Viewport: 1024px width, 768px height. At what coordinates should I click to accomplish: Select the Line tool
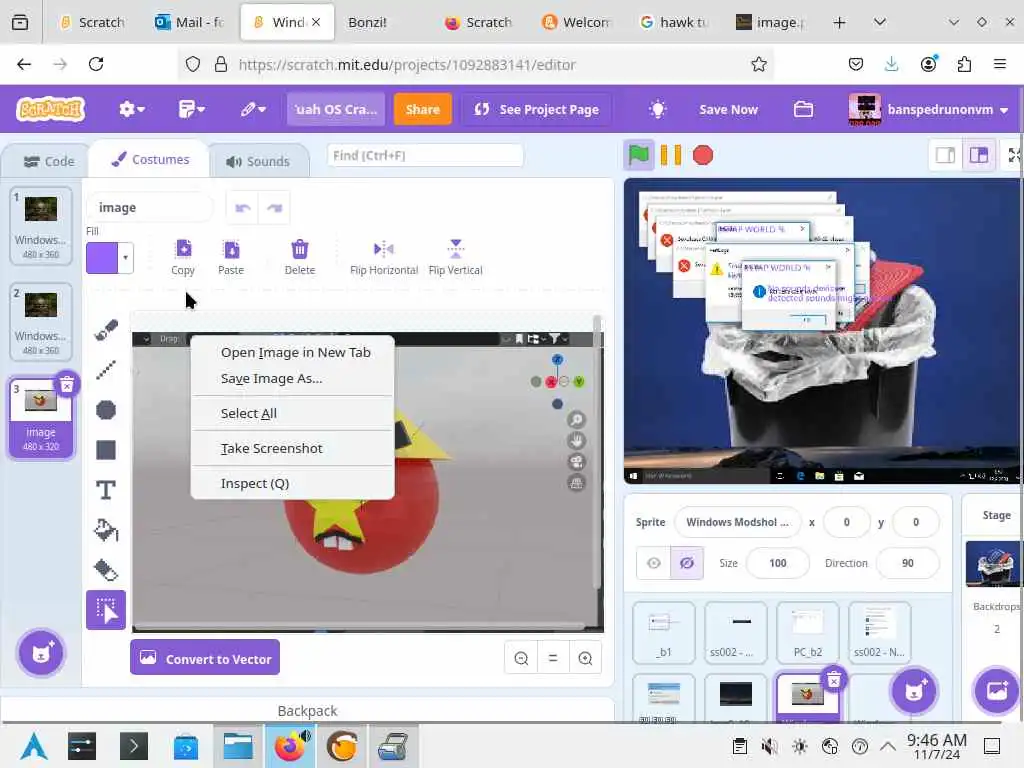(106, 370)
